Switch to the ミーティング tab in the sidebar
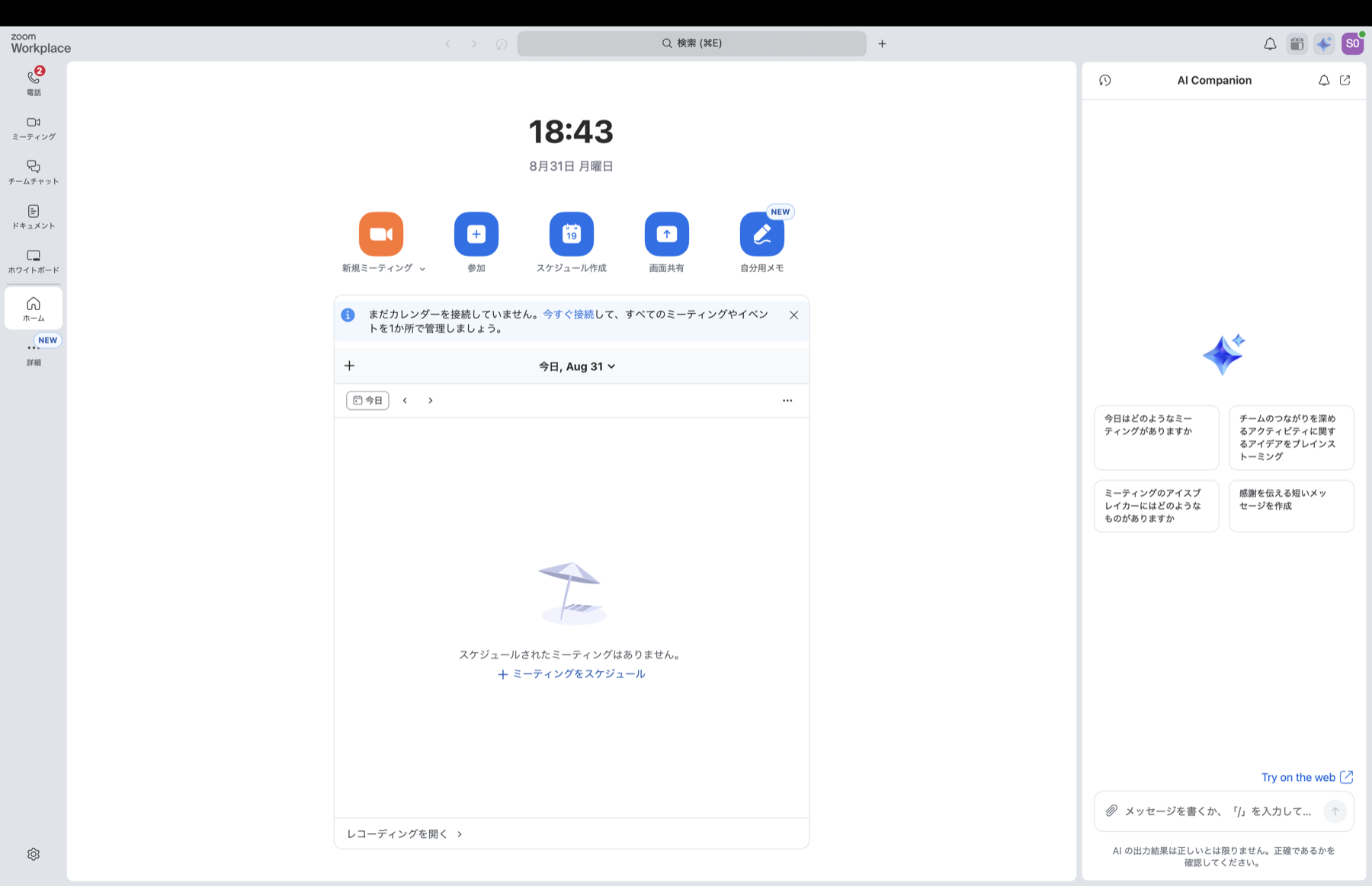1372x886 pixels. pos(34,128)
